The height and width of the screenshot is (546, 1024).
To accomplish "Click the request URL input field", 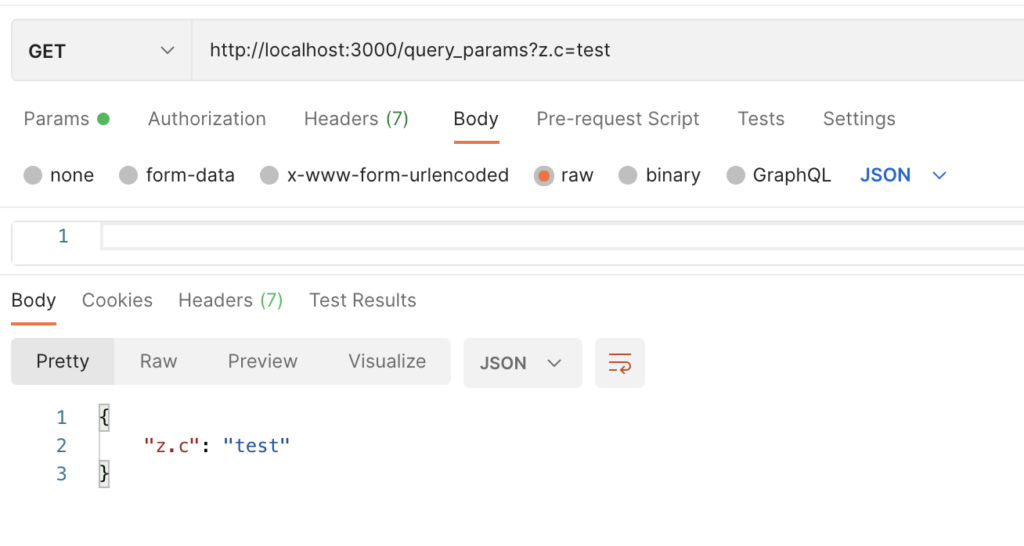I will [x=607, y=50].
